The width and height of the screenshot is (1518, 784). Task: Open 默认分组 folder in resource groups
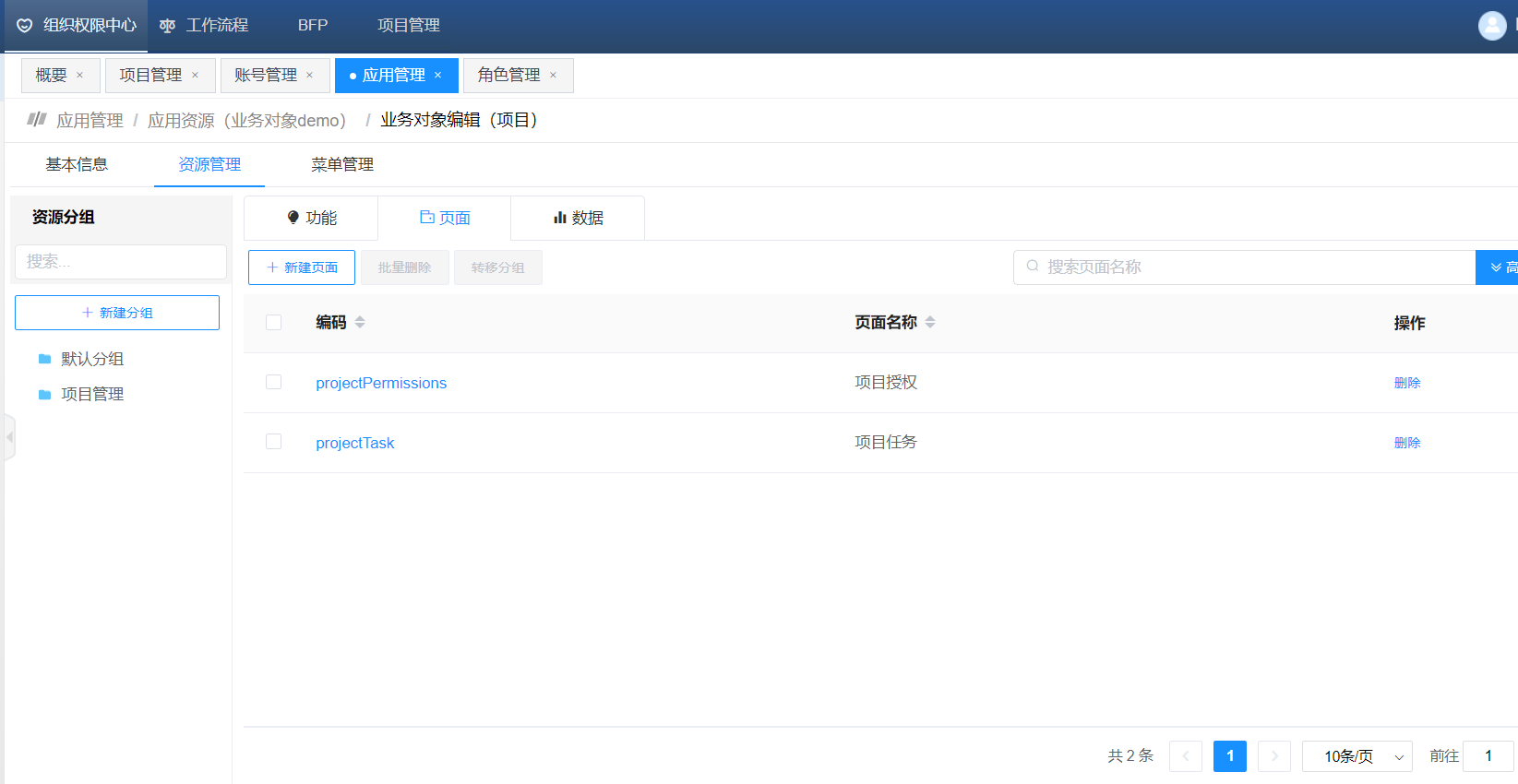pyautogui.click(x=91, y=359)
